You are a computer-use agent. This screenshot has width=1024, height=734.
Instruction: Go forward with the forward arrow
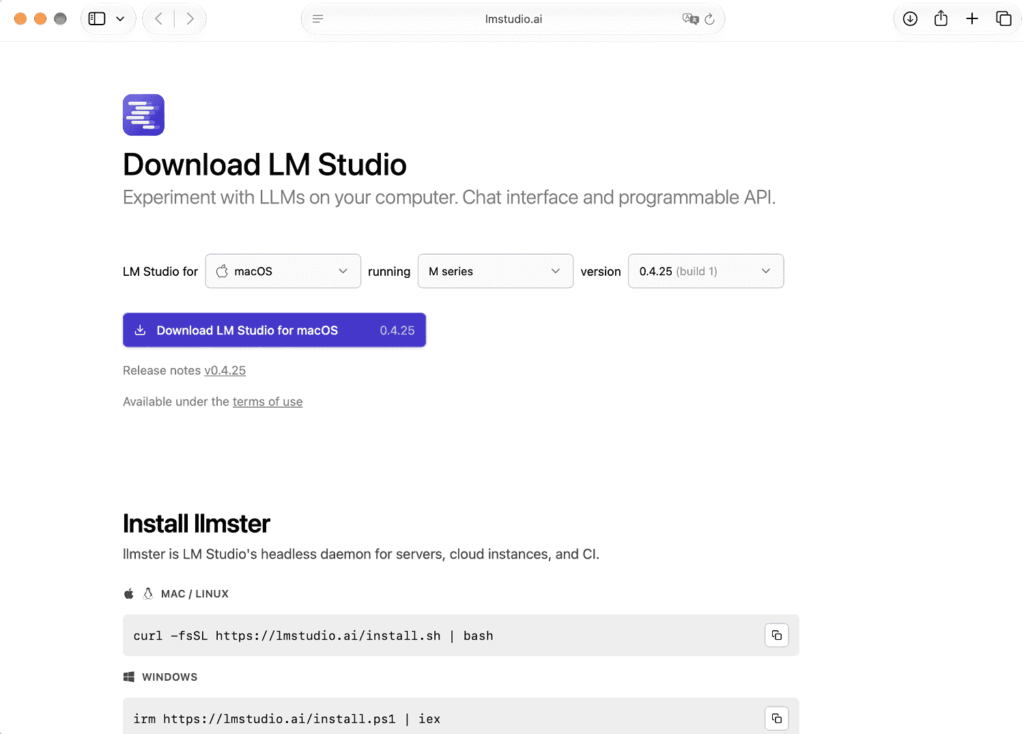tap(190, 18)
